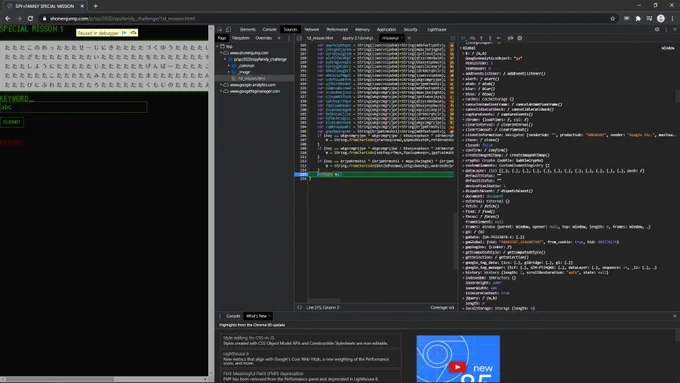Open the Security panel

point(410,29)
